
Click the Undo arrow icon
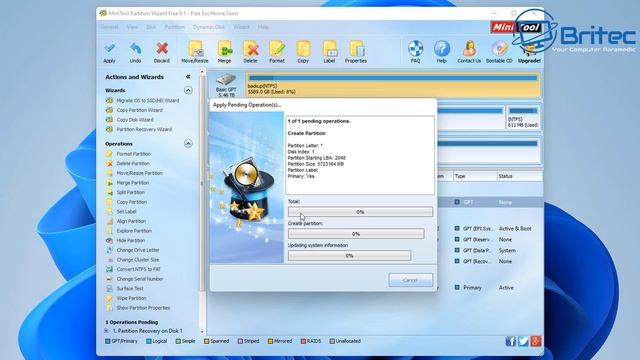coord(135,48)
